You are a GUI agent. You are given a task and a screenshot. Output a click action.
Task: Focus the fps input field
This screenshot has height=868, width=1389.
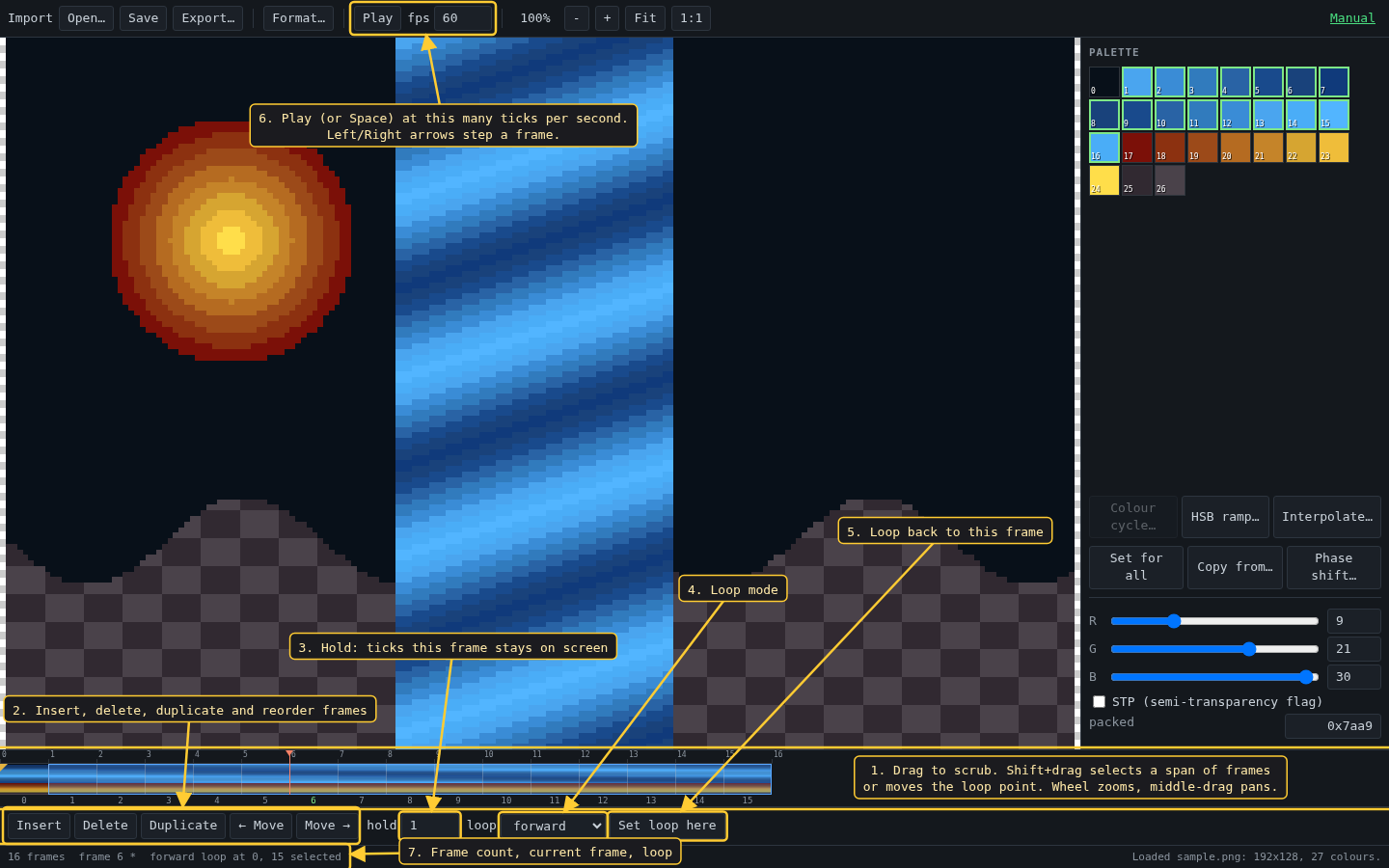[x=463, y=18]
